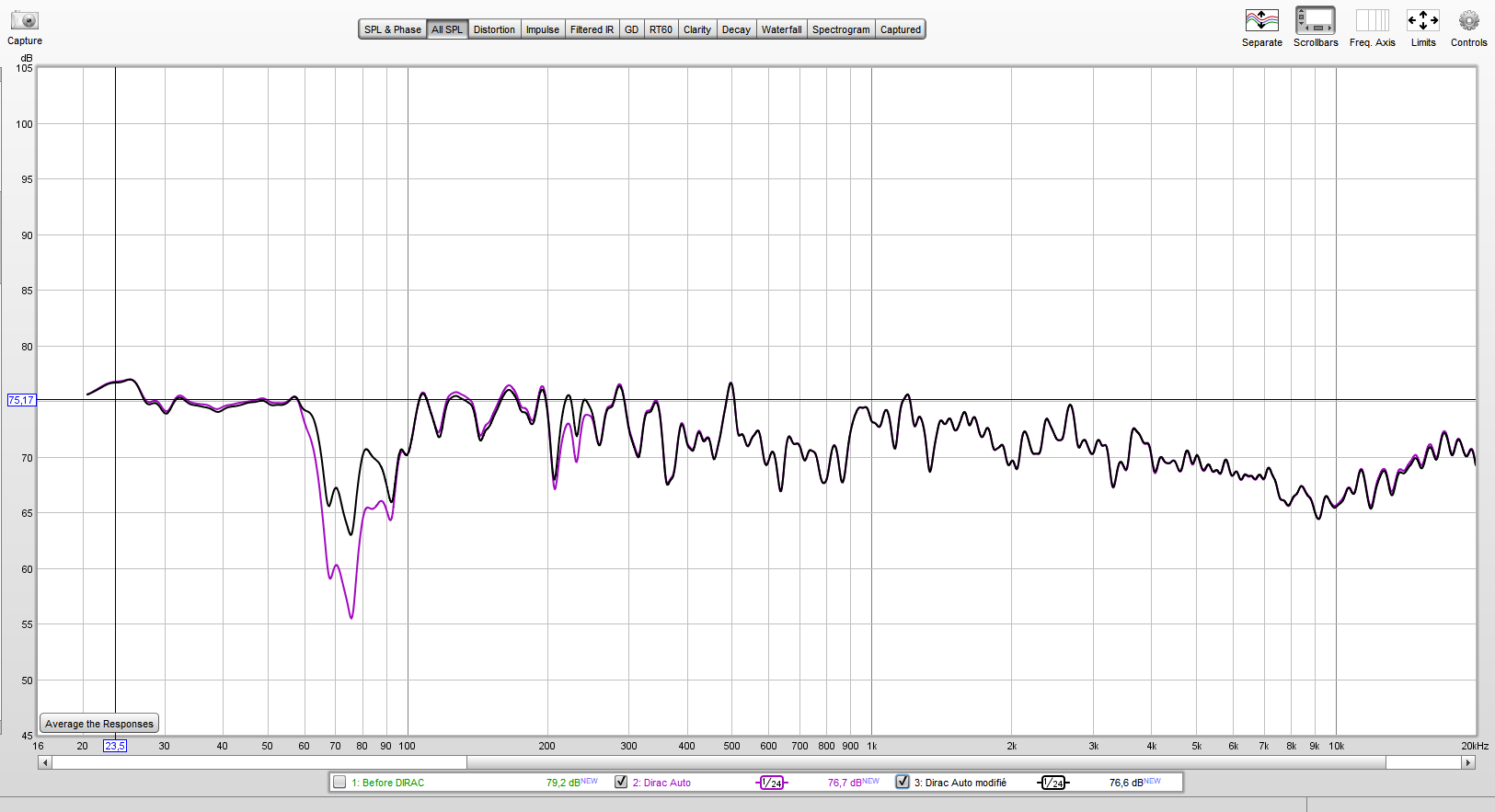This screenshot has width=1495, height=812.
Task: Open graph Limits settings icon
Action: [1423, 20]
